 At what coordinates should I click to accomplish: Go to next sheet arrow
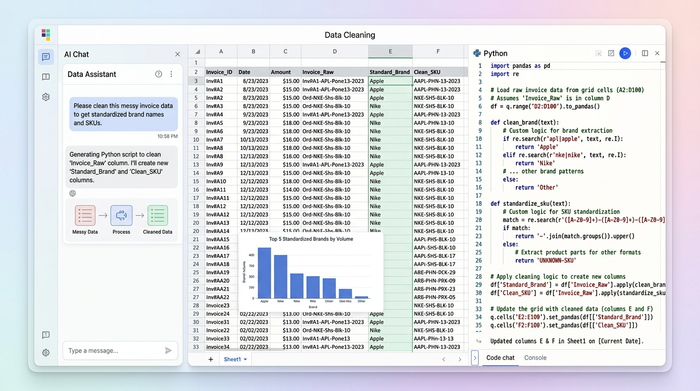pos(460,359)
